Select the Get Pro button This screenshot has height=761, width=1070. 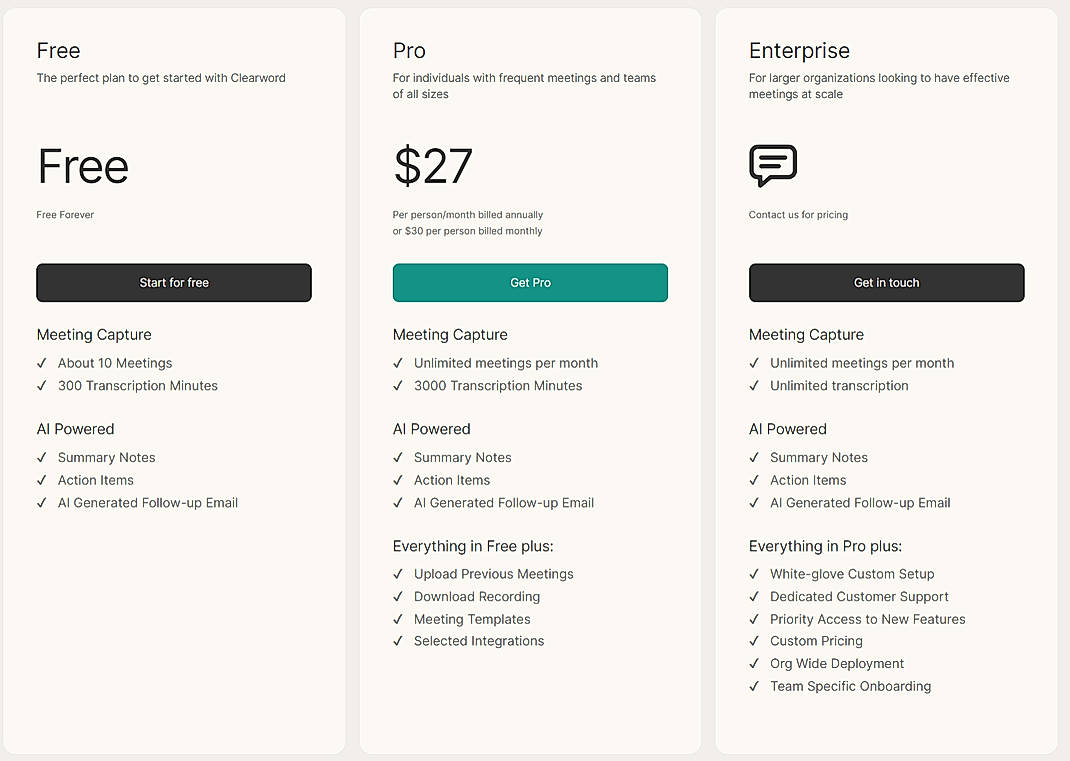[530, 282]
